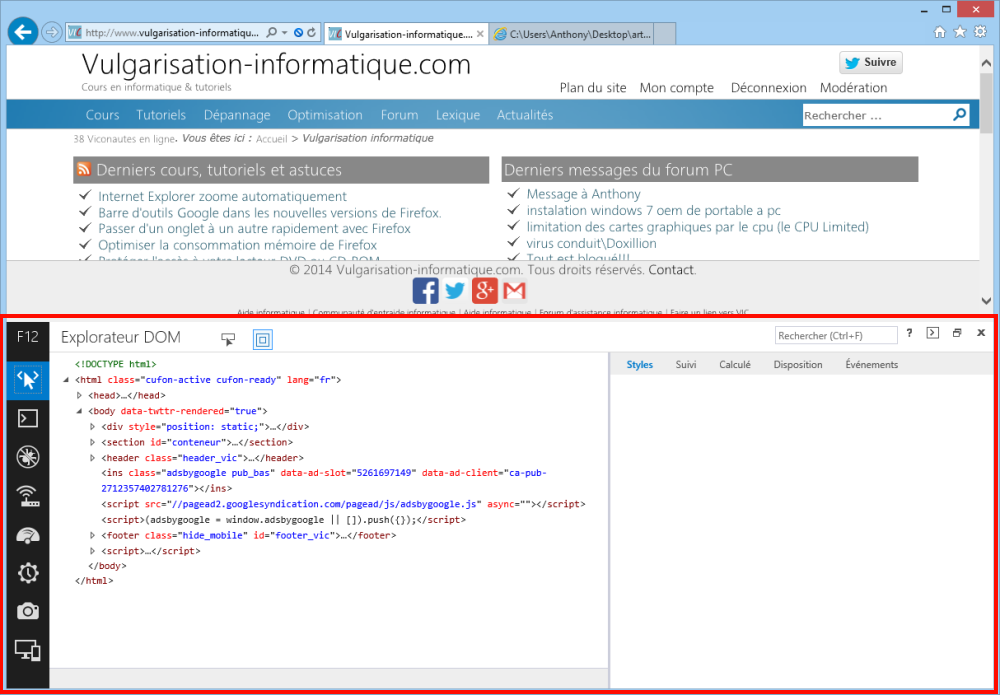Open browser Tools gear icon
Viewport: 1000px width, 695px height.
click(x=980, y=33)
